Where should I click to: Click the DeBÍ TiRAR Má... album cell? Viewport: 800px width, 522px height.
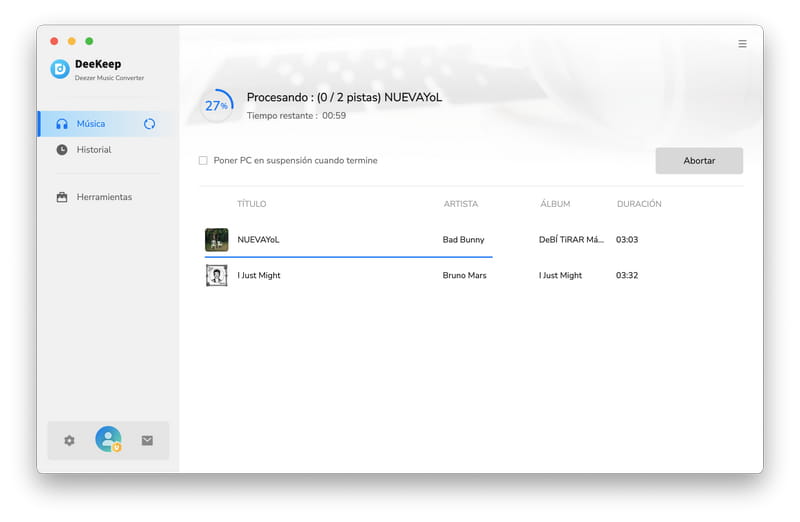(571, 240)
